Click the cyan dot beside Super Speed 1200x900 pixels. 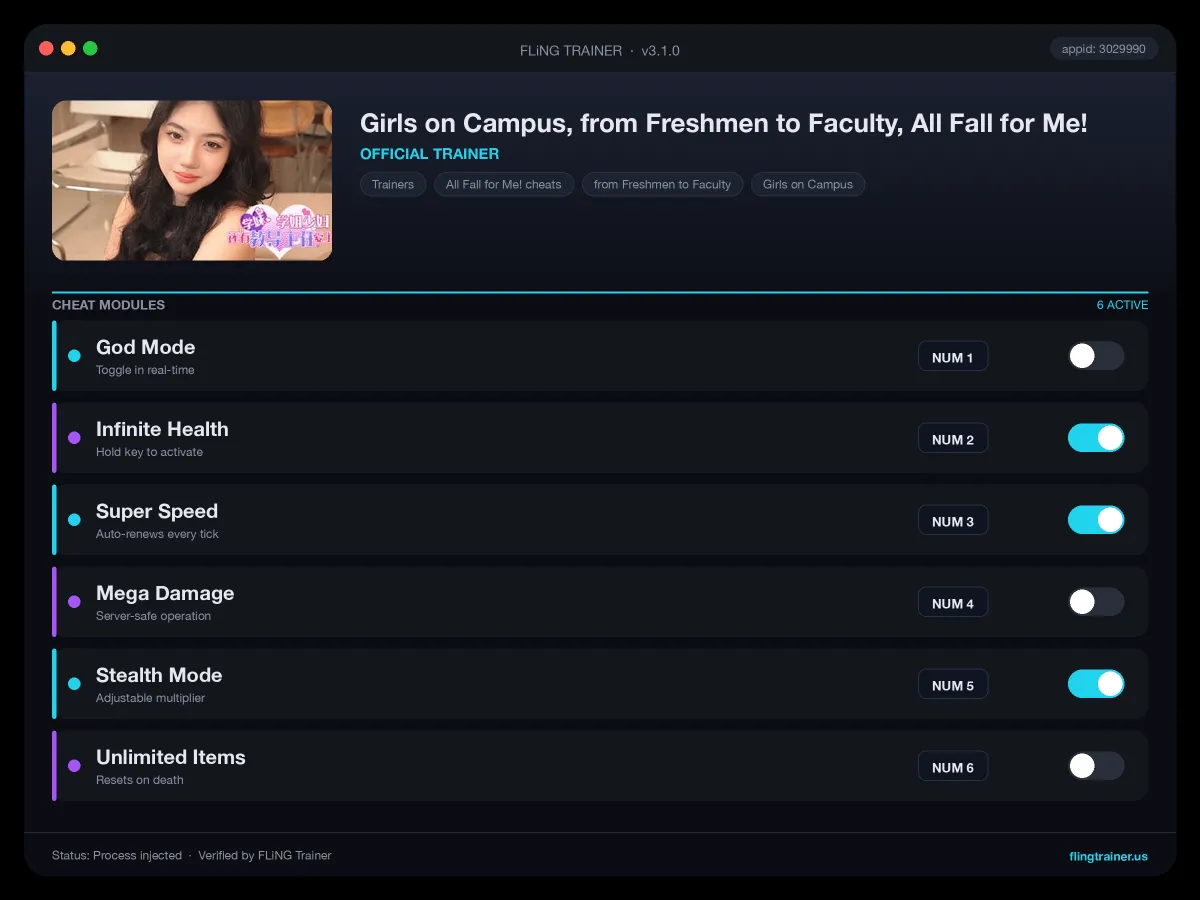pos(74,520)
